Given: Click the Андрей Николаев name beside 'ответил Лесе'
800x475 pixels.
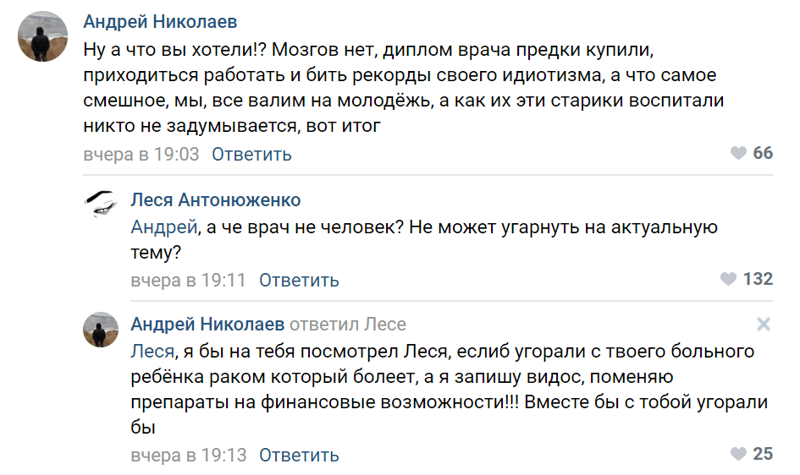Looking at the screenshot, I should click(x=207, y=325).
